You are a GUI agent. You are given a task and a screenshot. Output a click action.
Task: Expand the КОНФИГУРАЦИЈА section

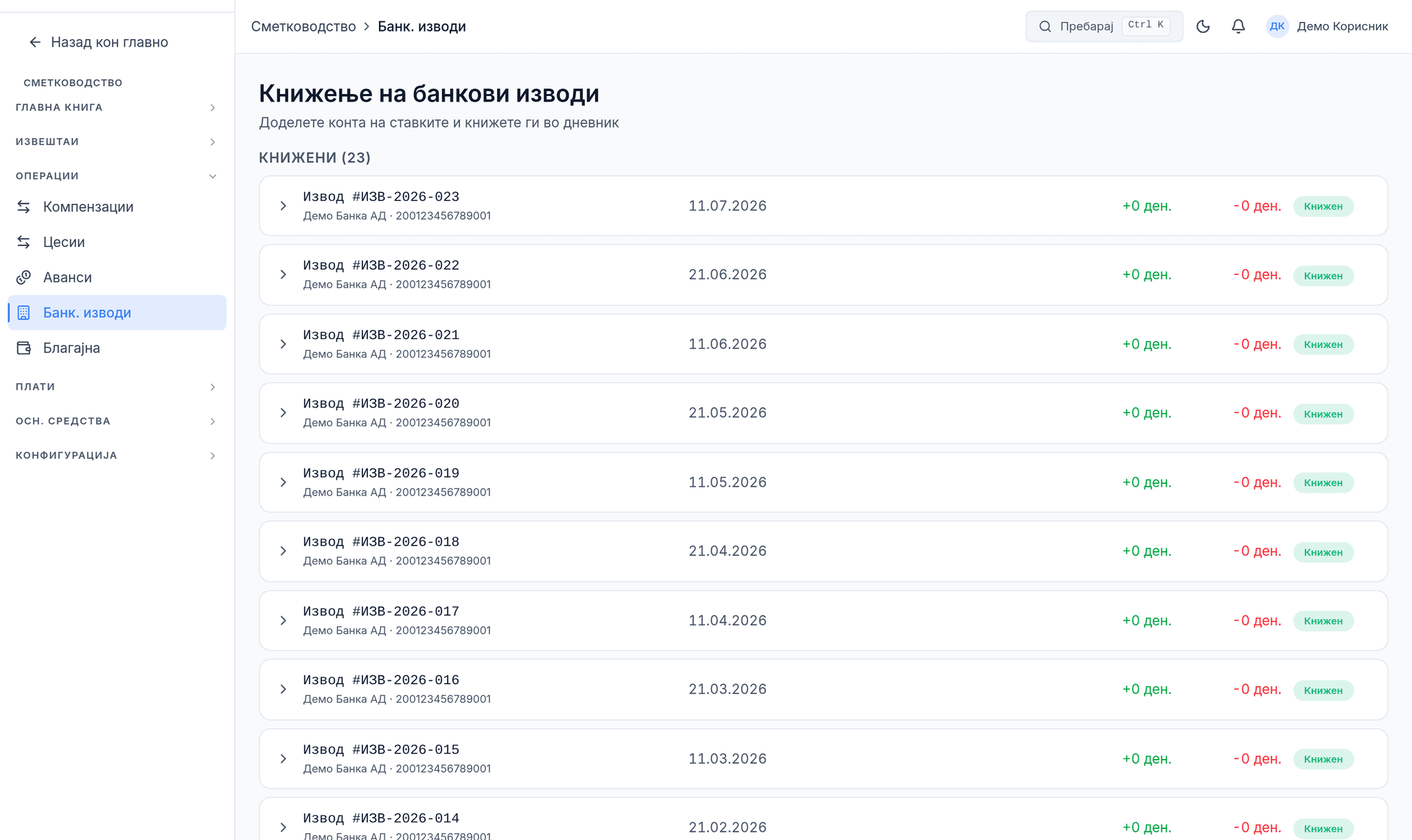click(x=117, y=456)
